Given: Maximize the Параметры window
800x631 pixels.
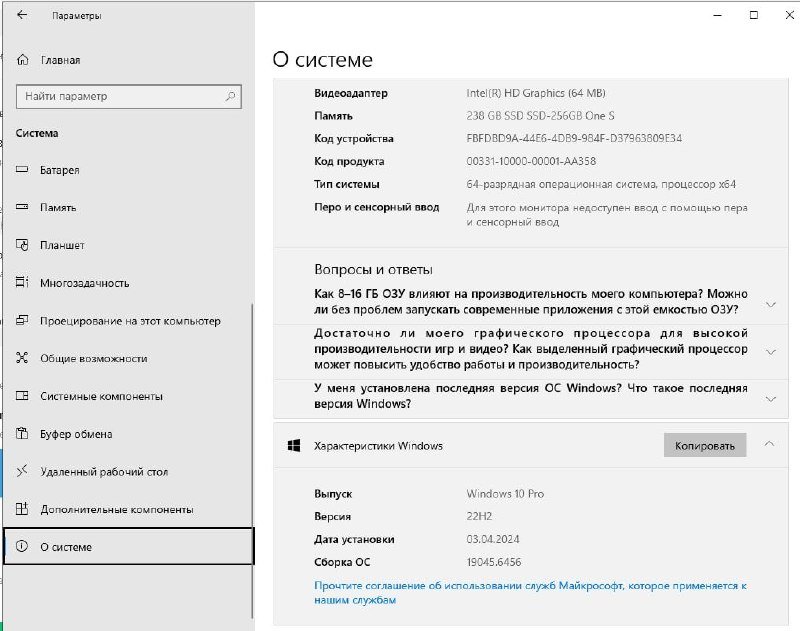Looking at the screenshot, I should pos(754,15).
